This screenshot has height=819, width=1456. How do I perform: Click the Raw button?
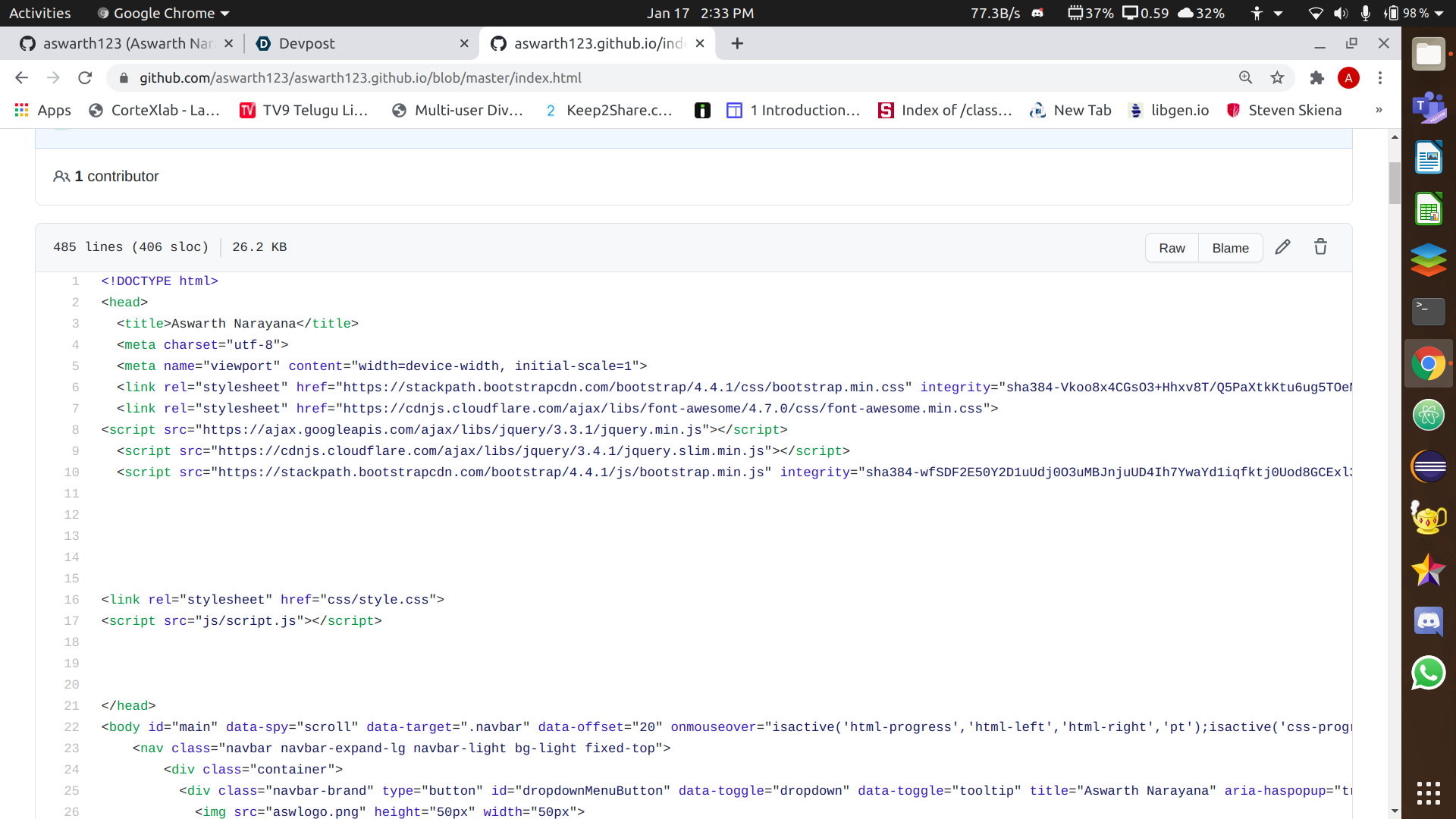1172,248
